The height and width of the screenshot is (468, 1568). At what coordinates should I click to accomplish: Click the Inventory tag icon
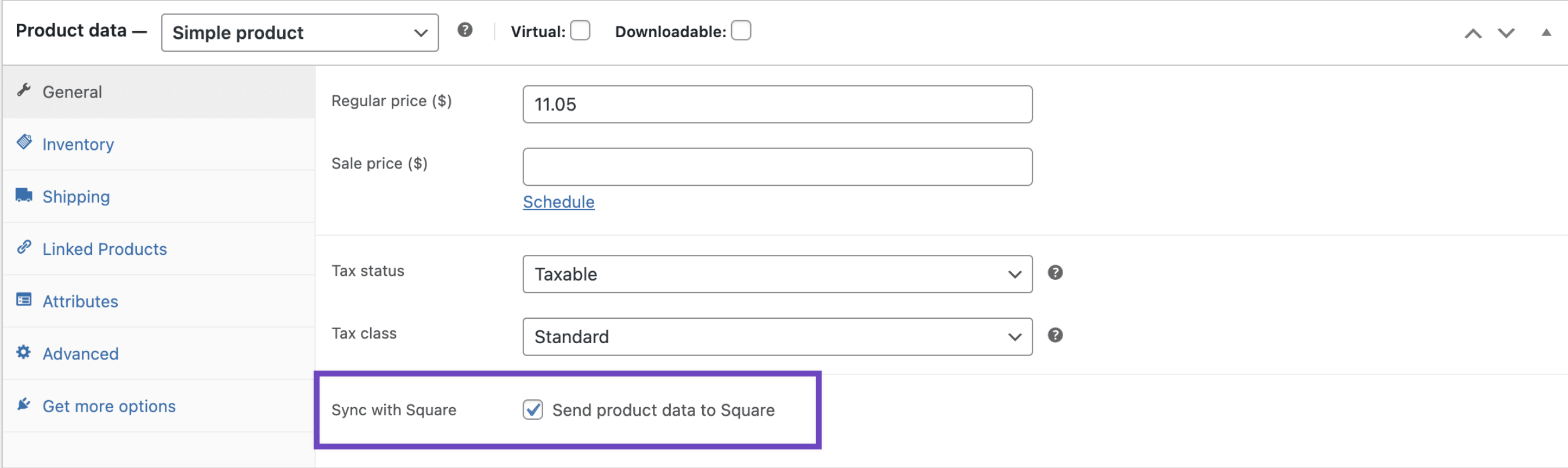(24, 143)
